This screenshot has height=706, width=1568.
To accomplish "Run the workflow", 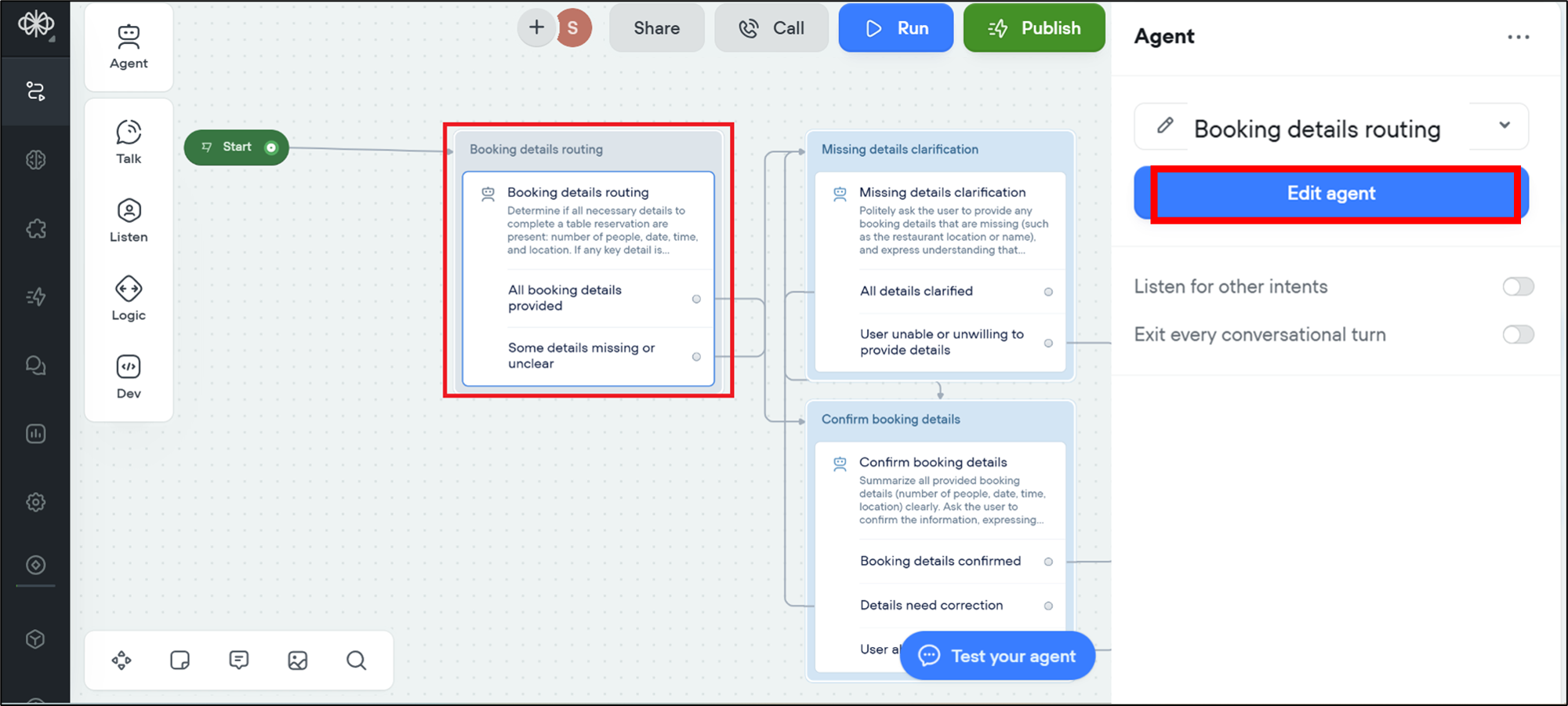I will pos(896,28).
